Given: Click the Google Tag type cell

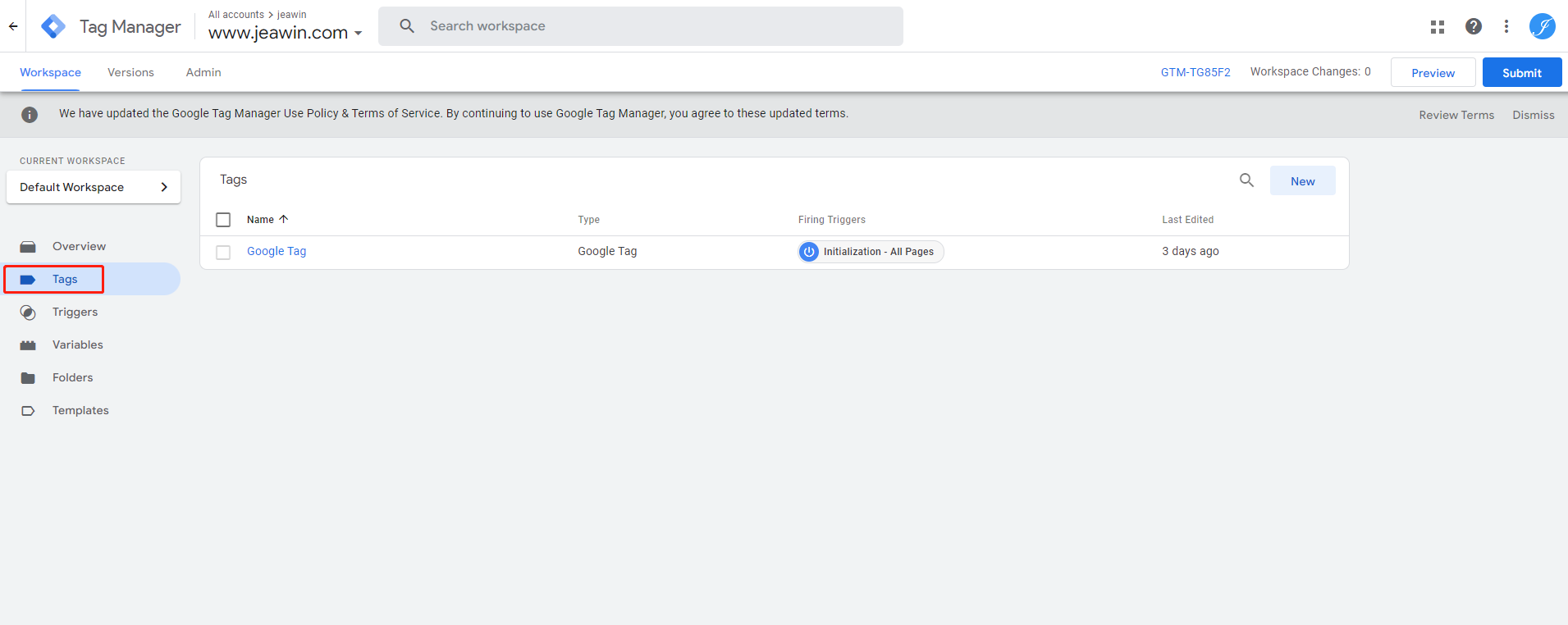Looking at the screenshot, I should coord(607,251).
